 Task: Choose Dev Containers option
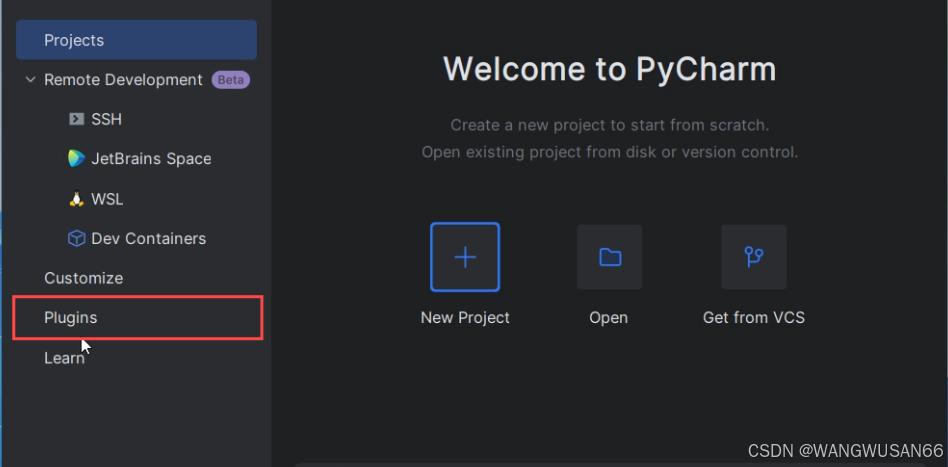click(x=149, y=239)
